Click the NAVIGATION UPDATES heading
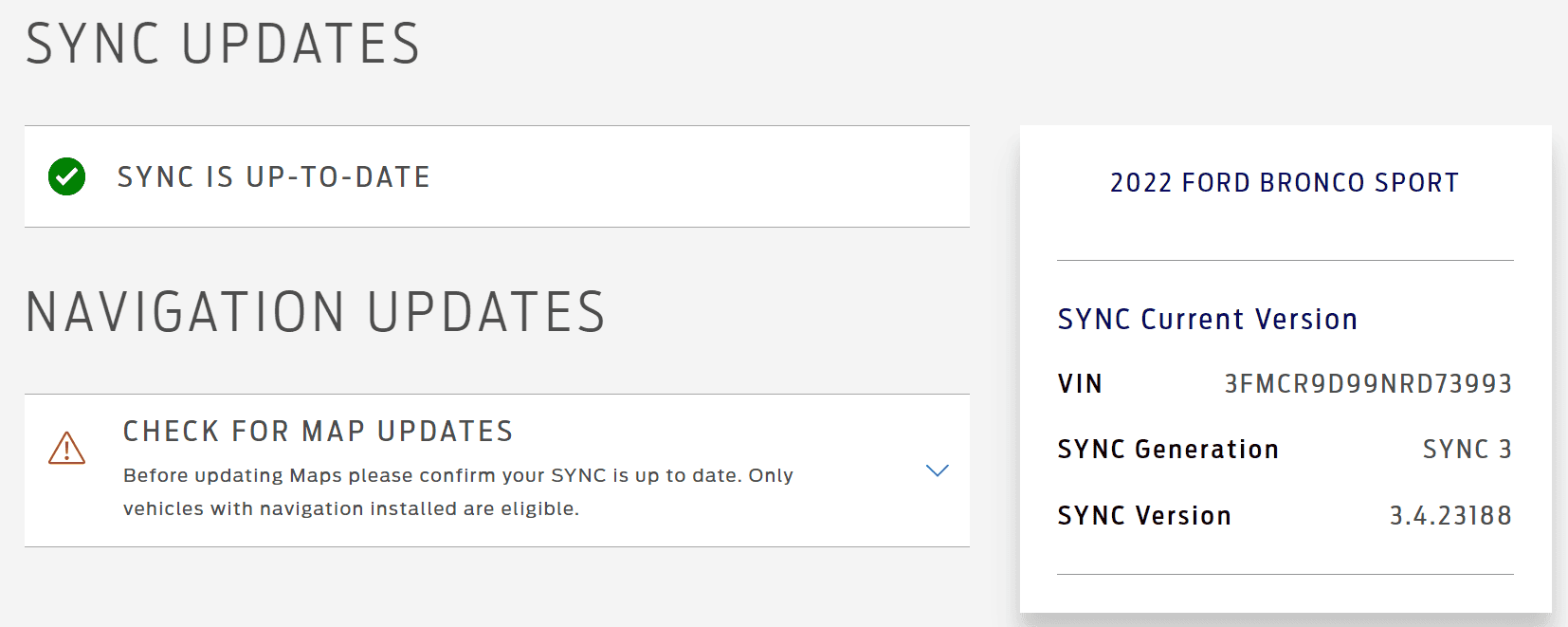 pos(316,311)
